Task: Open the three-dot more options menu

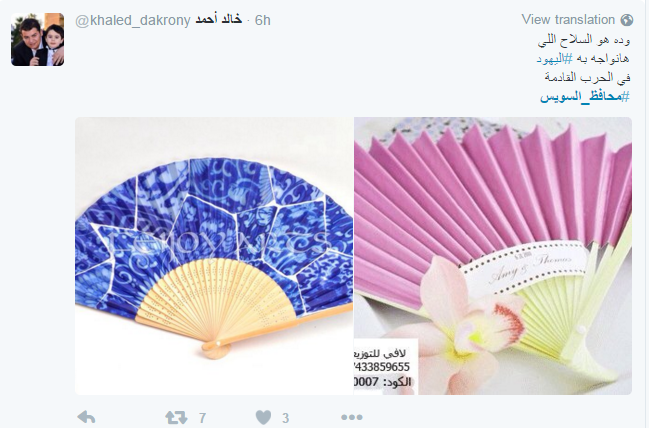Action: (352, 418)
